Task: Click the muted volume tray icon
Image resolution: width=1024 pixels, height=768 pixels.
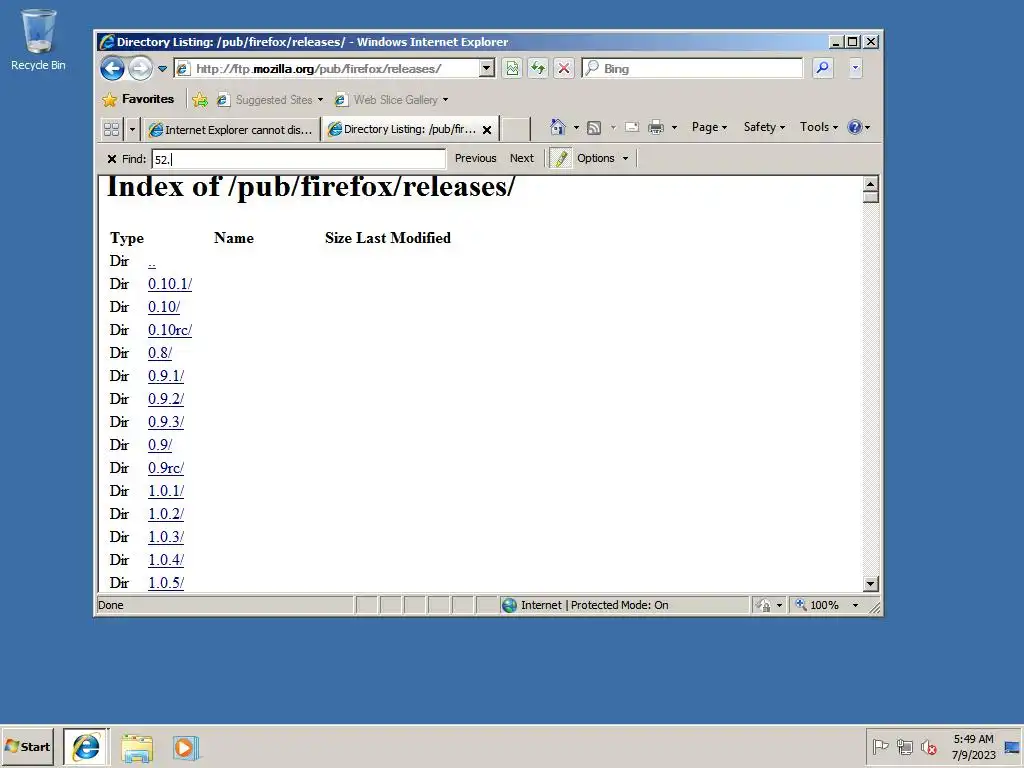Action: click(929, 746)
